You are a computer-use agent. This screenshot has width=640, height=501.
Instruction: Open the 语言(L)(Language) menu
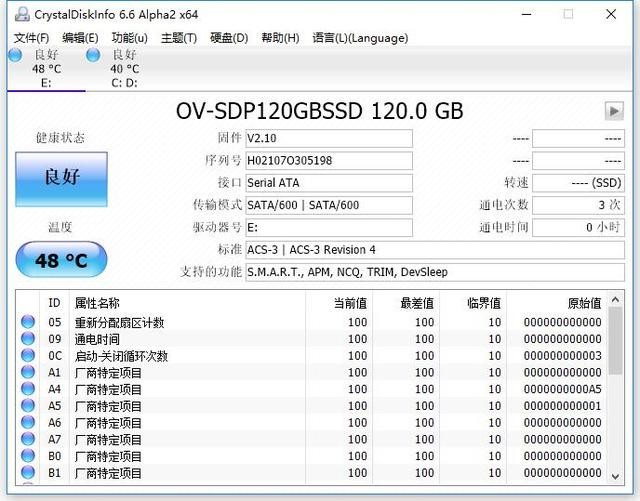pos(360,38)
